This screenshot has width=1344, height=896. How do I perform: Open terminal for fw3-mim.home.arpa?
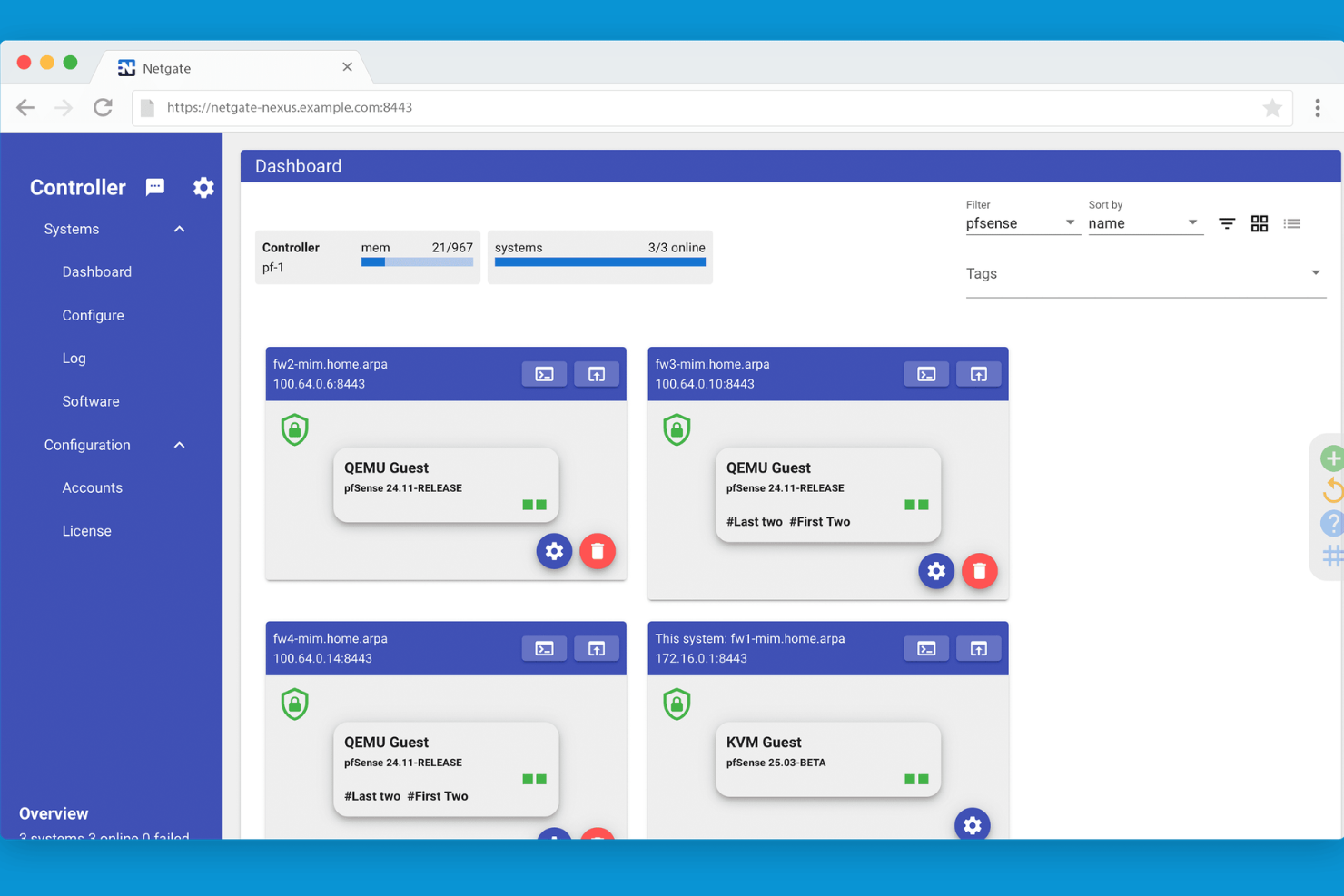point(926,374)
